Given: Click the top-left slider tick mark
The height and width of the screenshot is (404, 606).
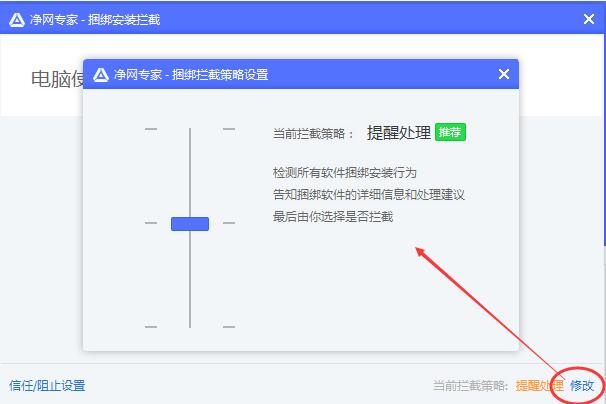Looking at the screenshot, I should coord(151,129).
